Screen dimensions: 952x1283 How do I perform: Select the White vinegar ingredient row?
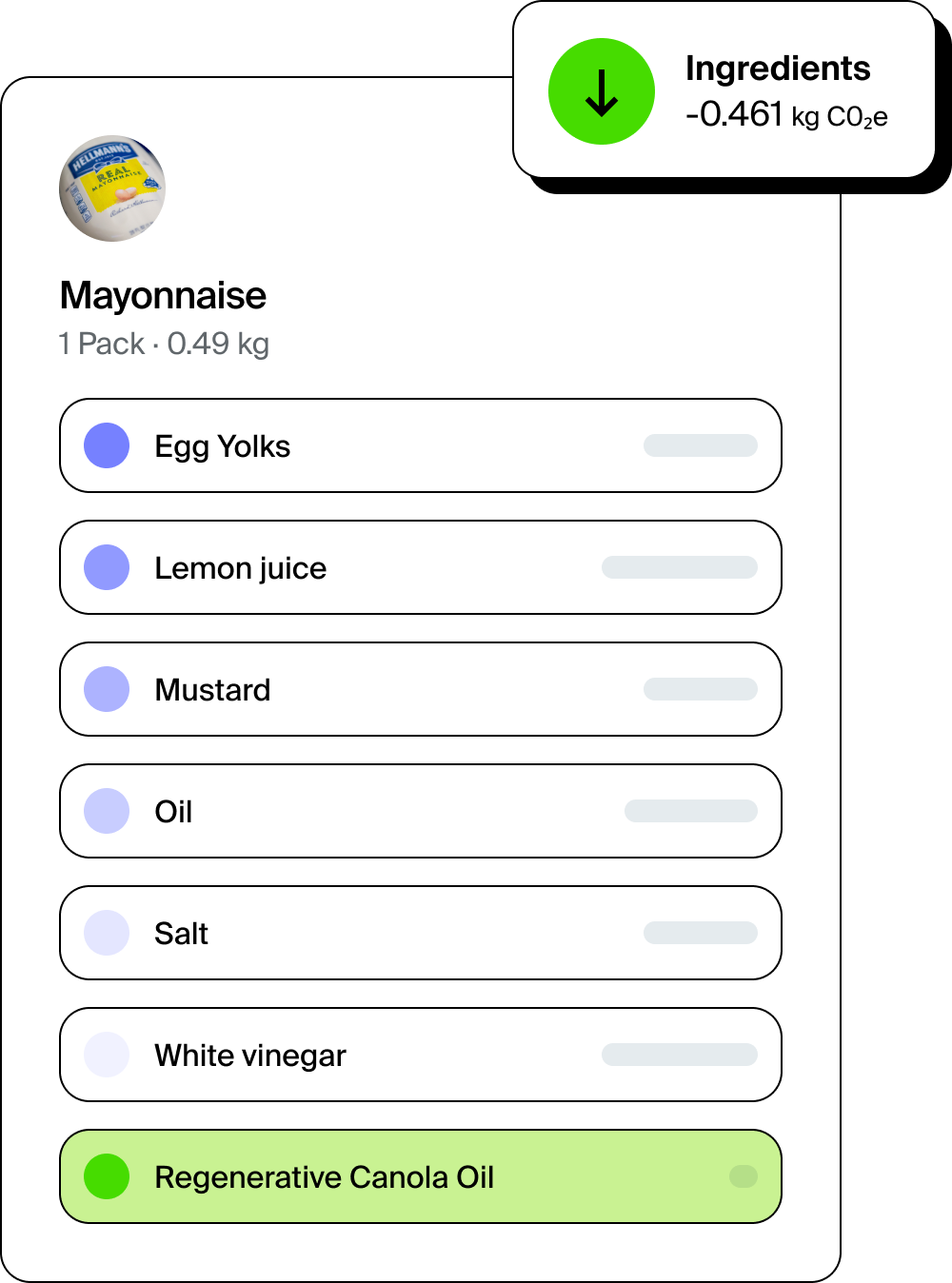(x=421, y=1055)
